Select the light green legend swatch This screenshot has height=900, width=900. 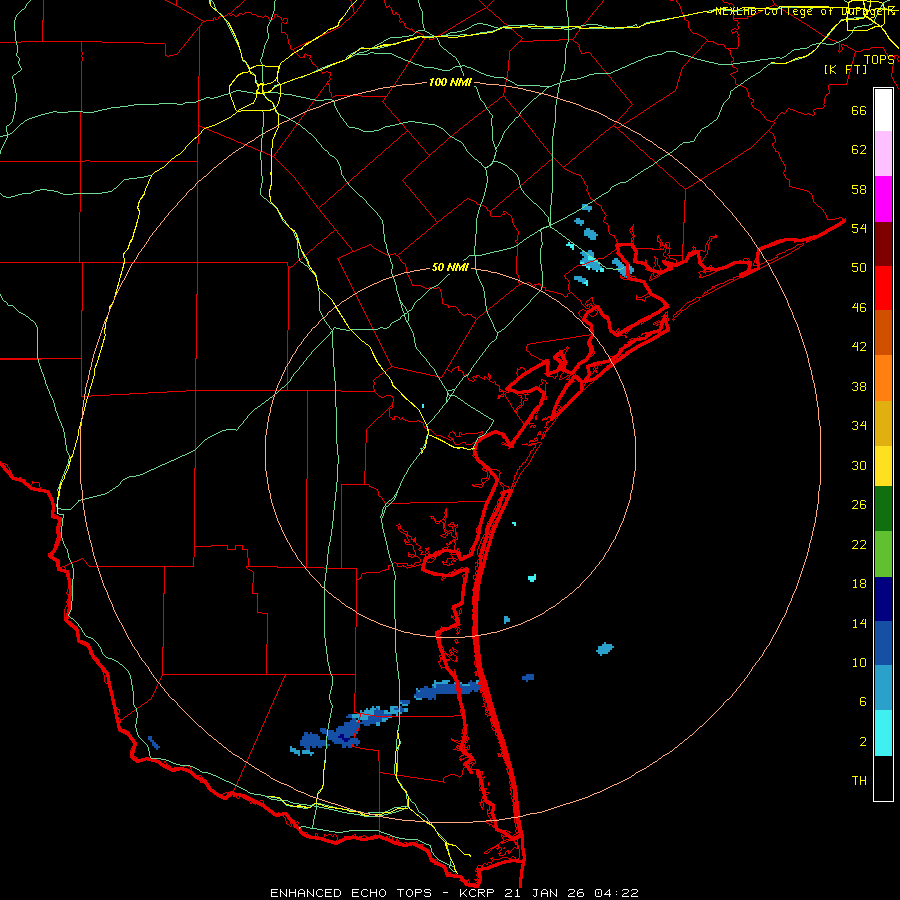pyautogui.click(x=883, y=554)
